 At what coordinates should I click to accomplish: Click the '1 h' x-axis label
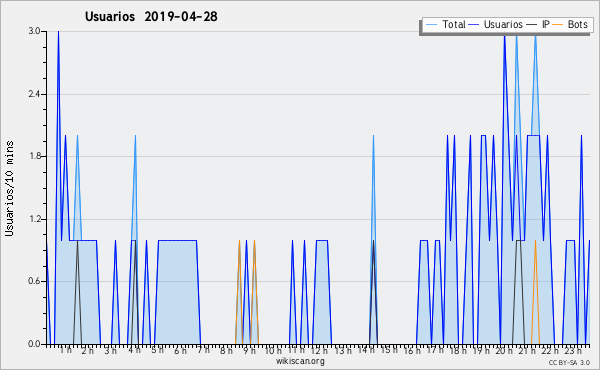66,350
